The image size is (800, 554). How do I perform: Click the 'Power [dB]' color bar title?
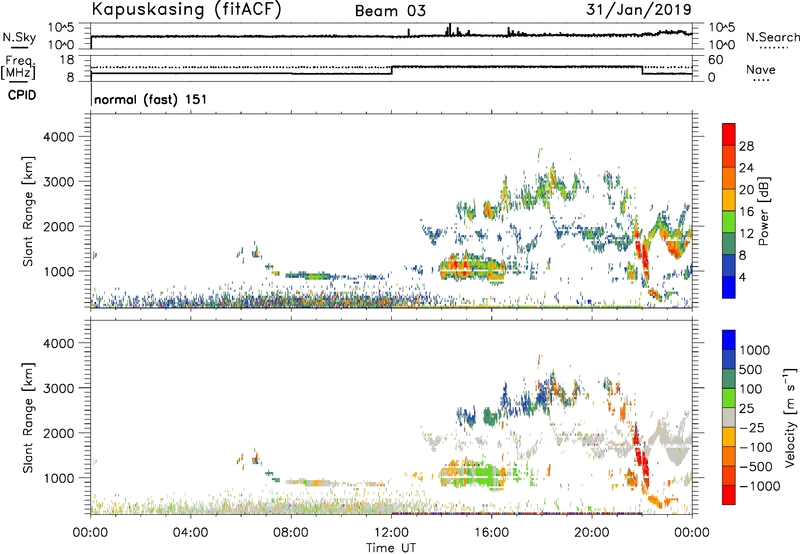764,211
